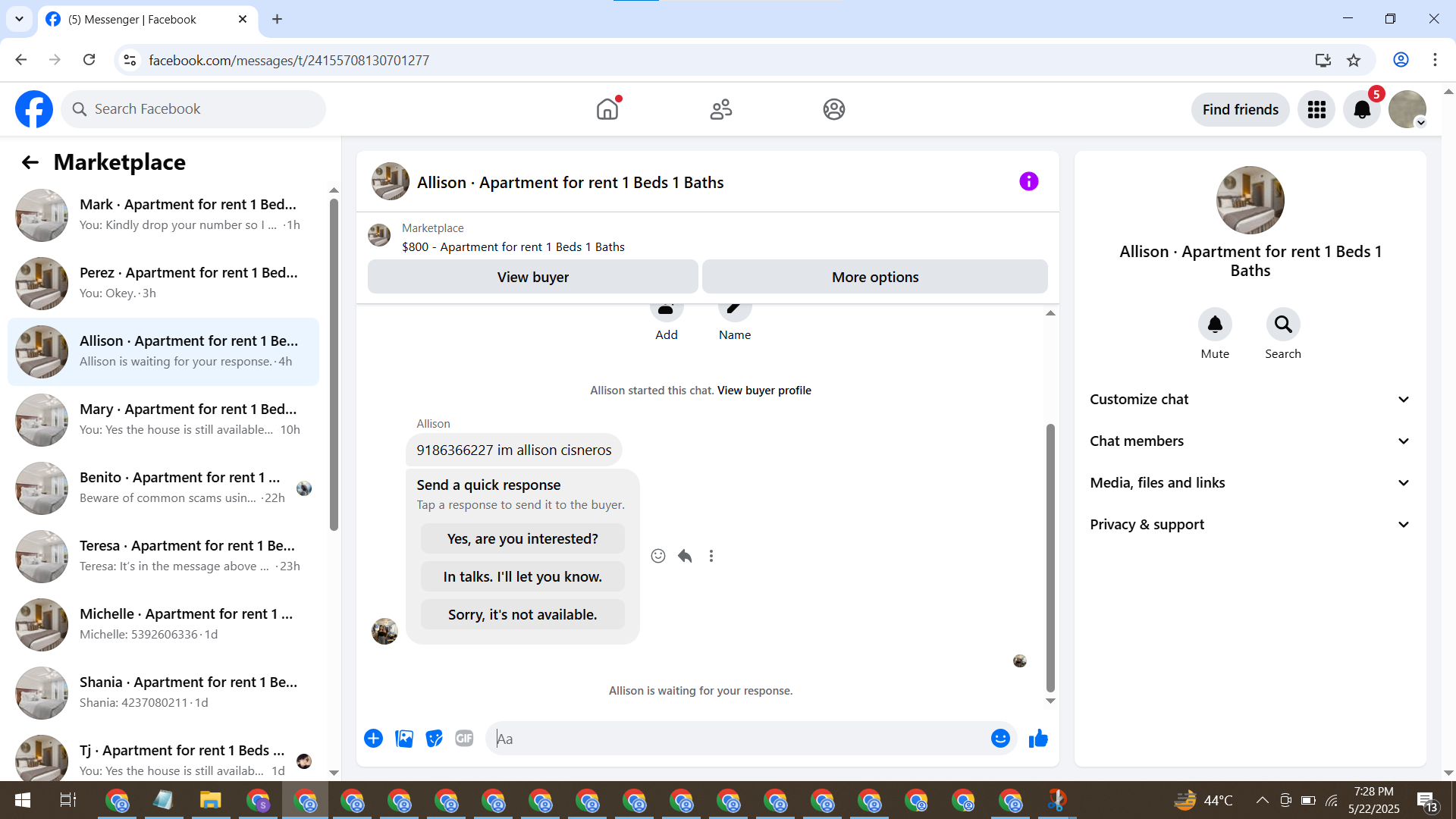Choose a GIF in composer
The width and height of the screenshot is (1456, 819).
[464, 739]
